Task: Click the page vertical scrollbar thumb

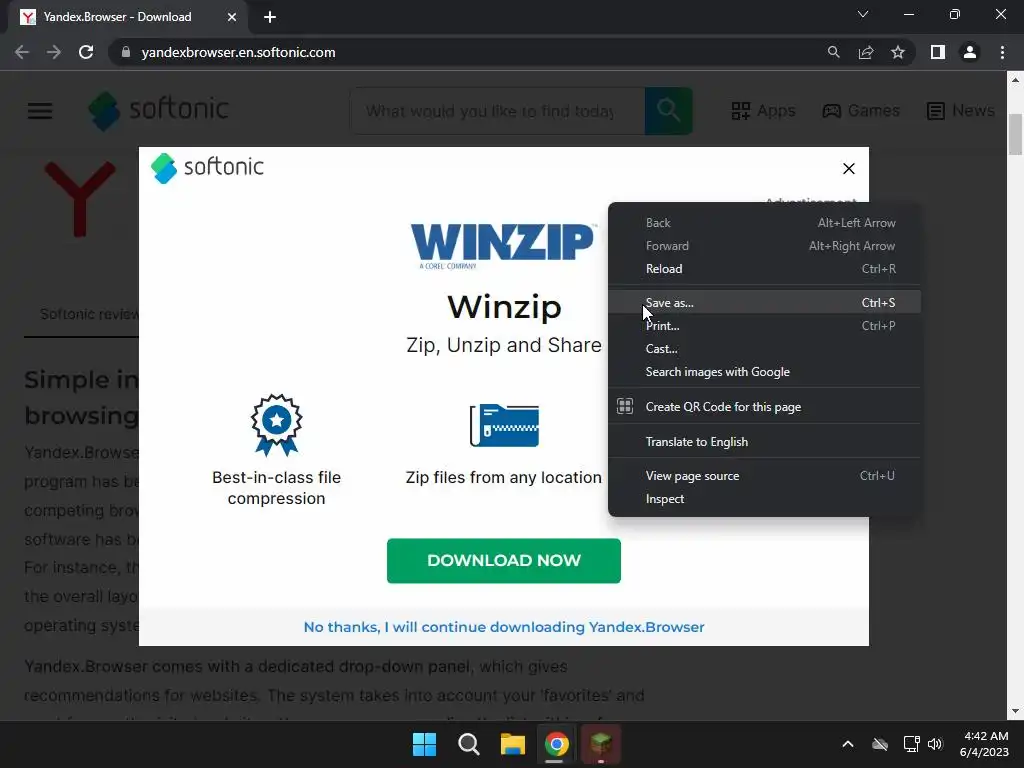Action: [x=1015, y=134]
